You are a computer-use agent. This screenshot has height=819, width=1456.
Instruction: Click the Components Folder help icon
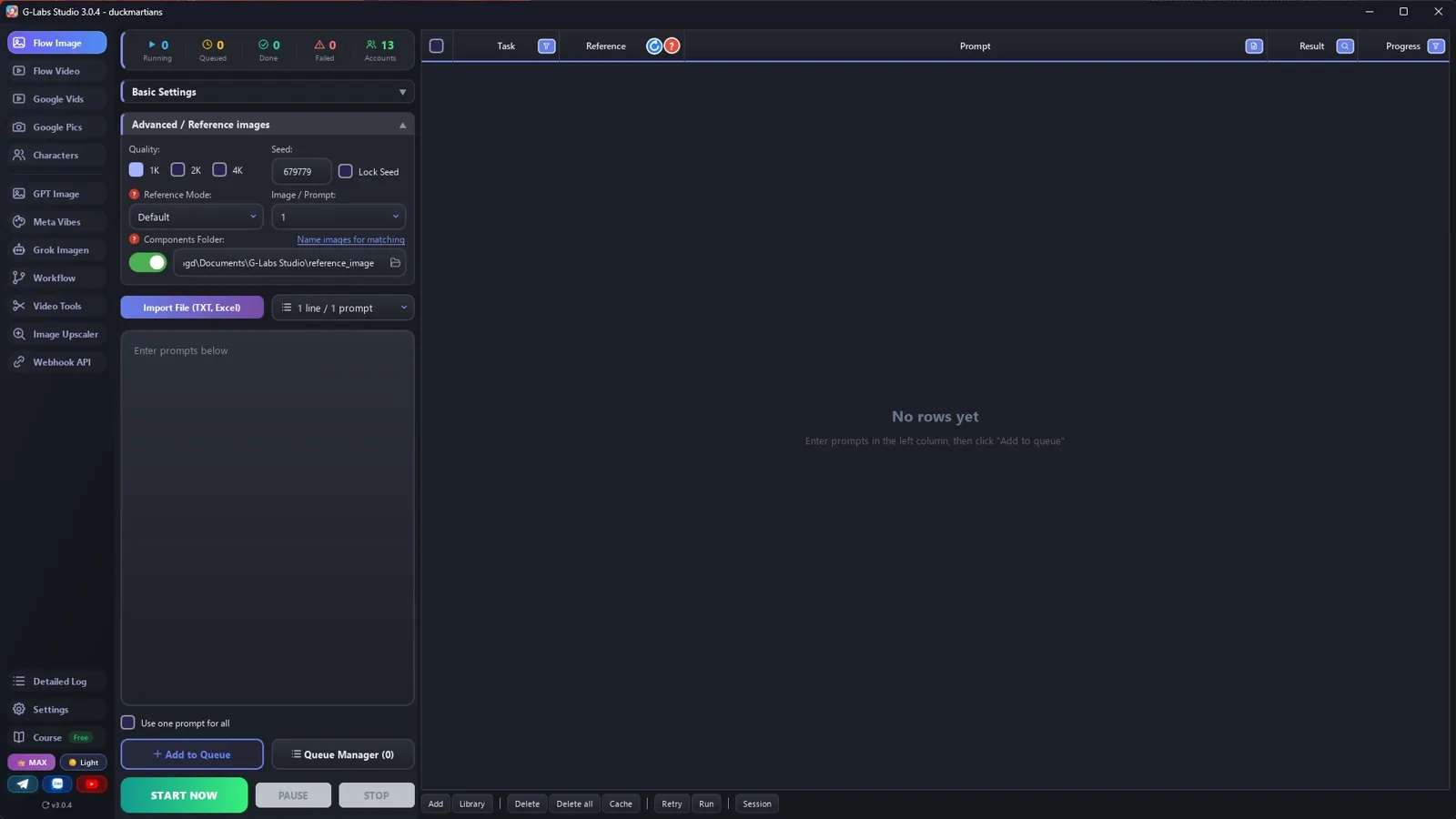[134, 239]
